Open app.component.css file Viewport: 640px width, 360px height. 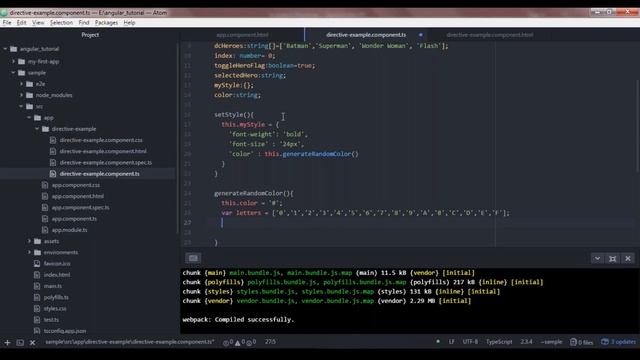(76, 185)
